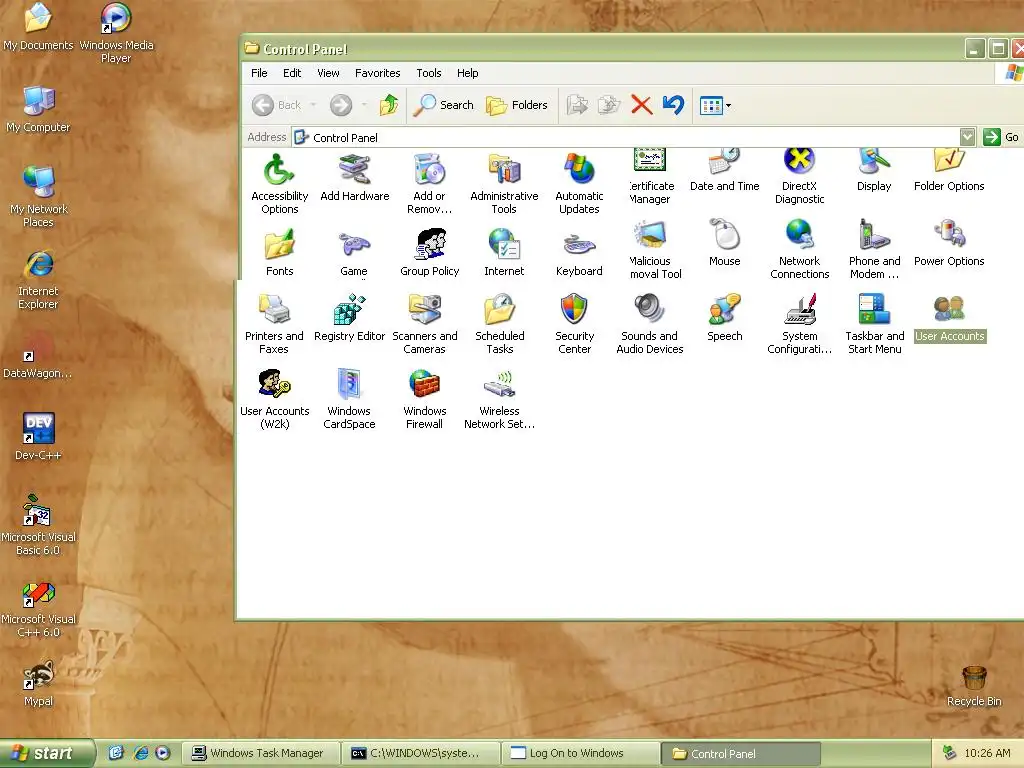
Task: Open the Edit menu
Action: point(292,73)
